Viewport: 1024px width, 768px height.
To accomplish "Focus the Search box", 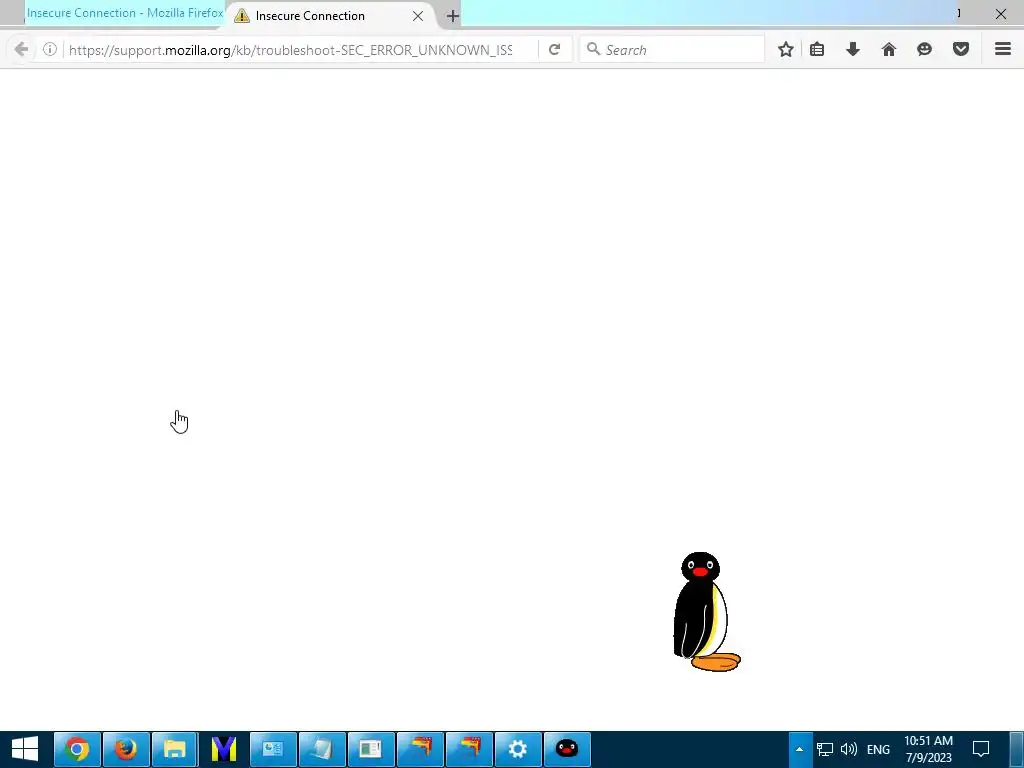I will pos(672,50).
